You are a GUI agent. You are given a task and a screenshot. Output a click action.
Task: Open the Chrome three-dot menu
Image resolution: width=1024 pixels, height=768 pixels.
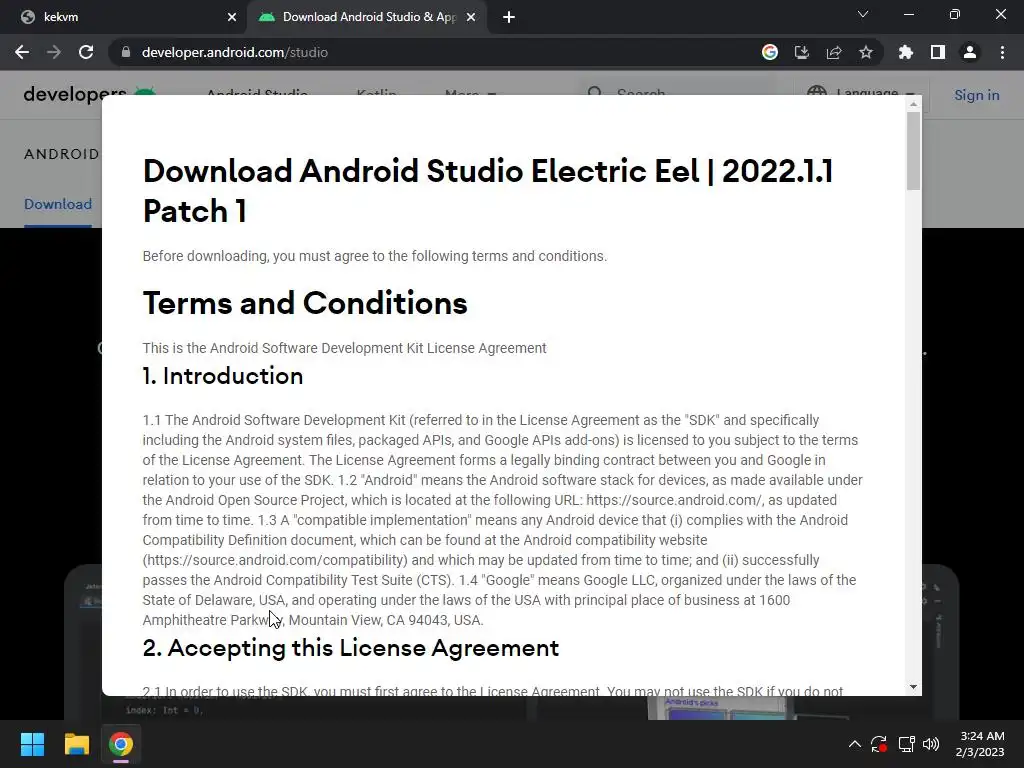coord(1002,52)
